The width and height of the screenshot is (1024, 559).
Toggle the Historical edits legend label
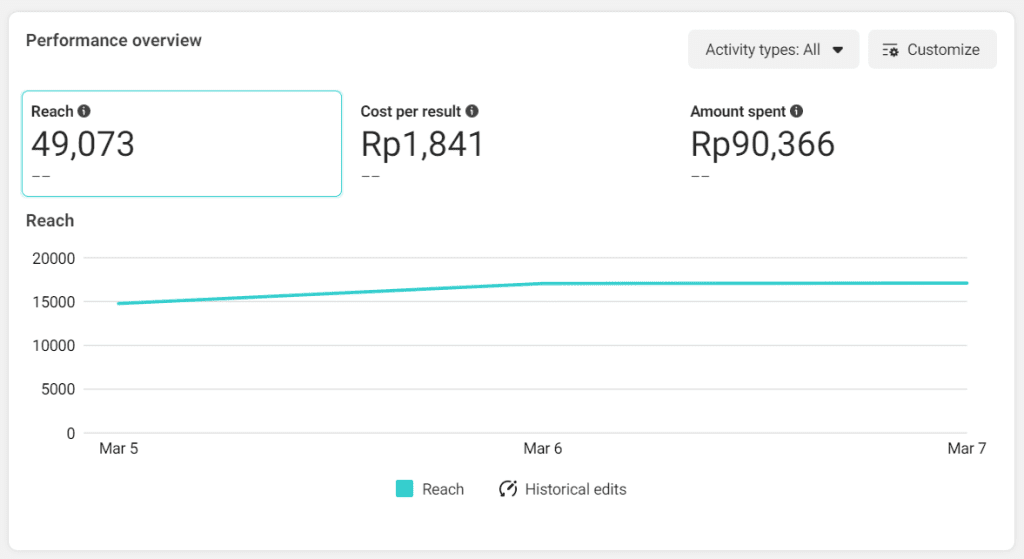[x=575, y=489]
